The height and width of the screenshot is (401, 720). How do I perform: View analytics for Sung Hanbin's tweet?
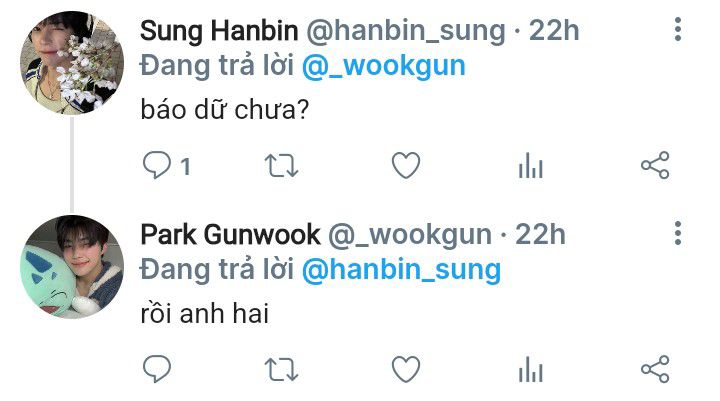click(x=531, y=165)
